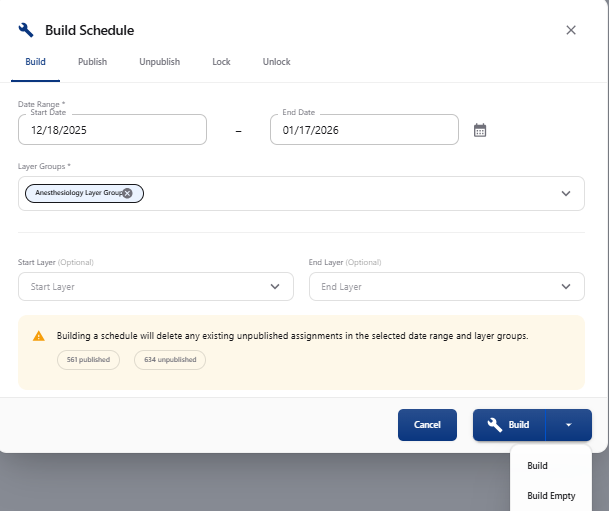Go to the Unlock tab
This screenshot has width=609, height=511.
(276, 62)
